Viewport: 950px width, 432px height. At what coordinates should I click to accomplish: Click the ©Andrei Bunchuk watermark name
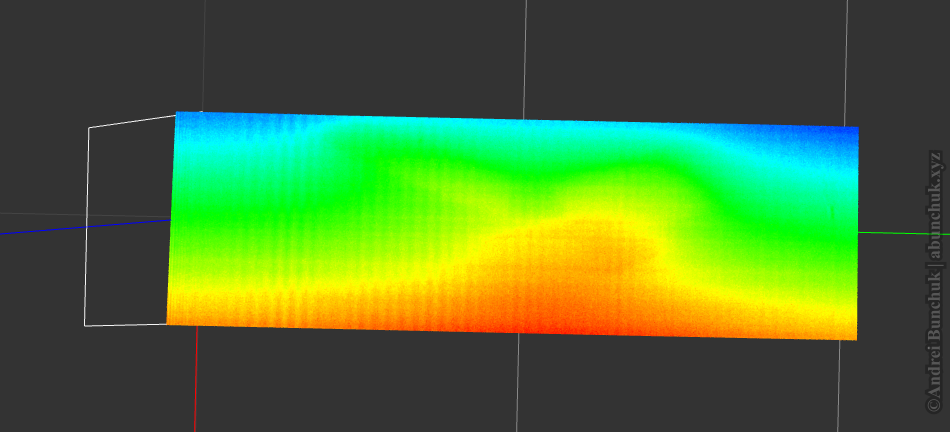pyautogui.click(x=934, y=340)
